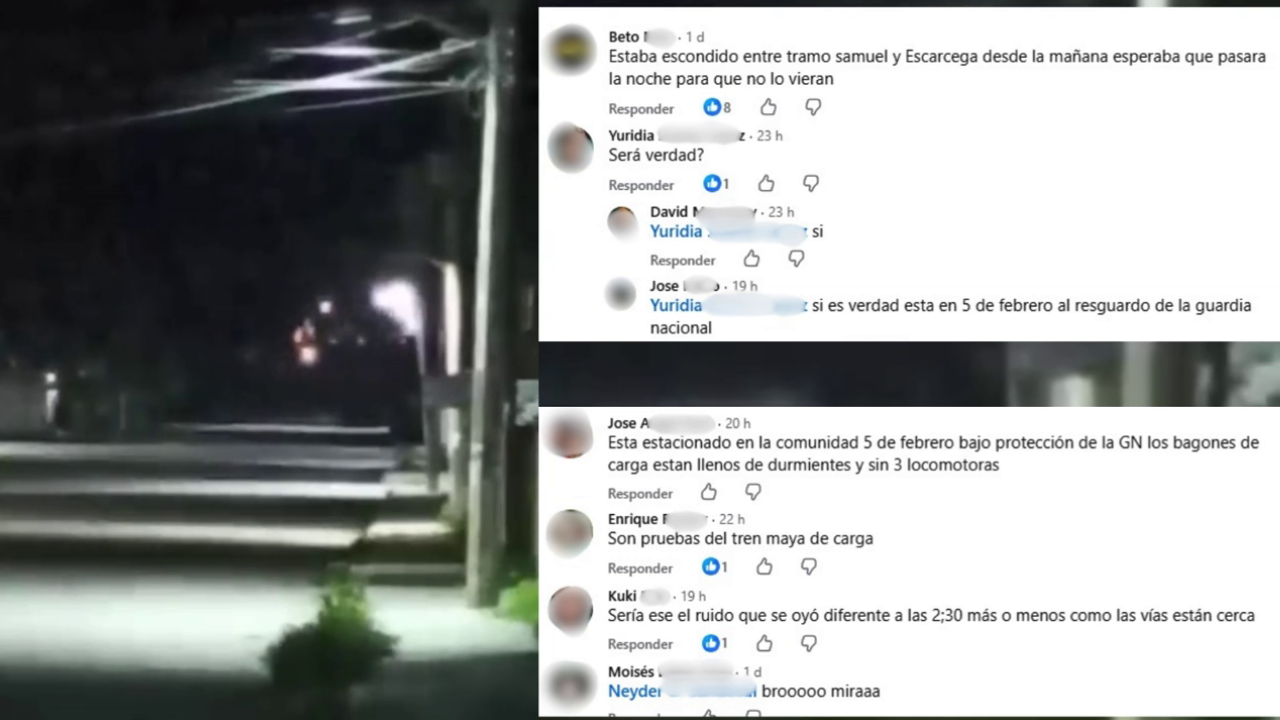The height and width of the screenshot is (720, 1280).
Task: Thumbs up David's reply 'si'
Action: [x=751, y=259]
